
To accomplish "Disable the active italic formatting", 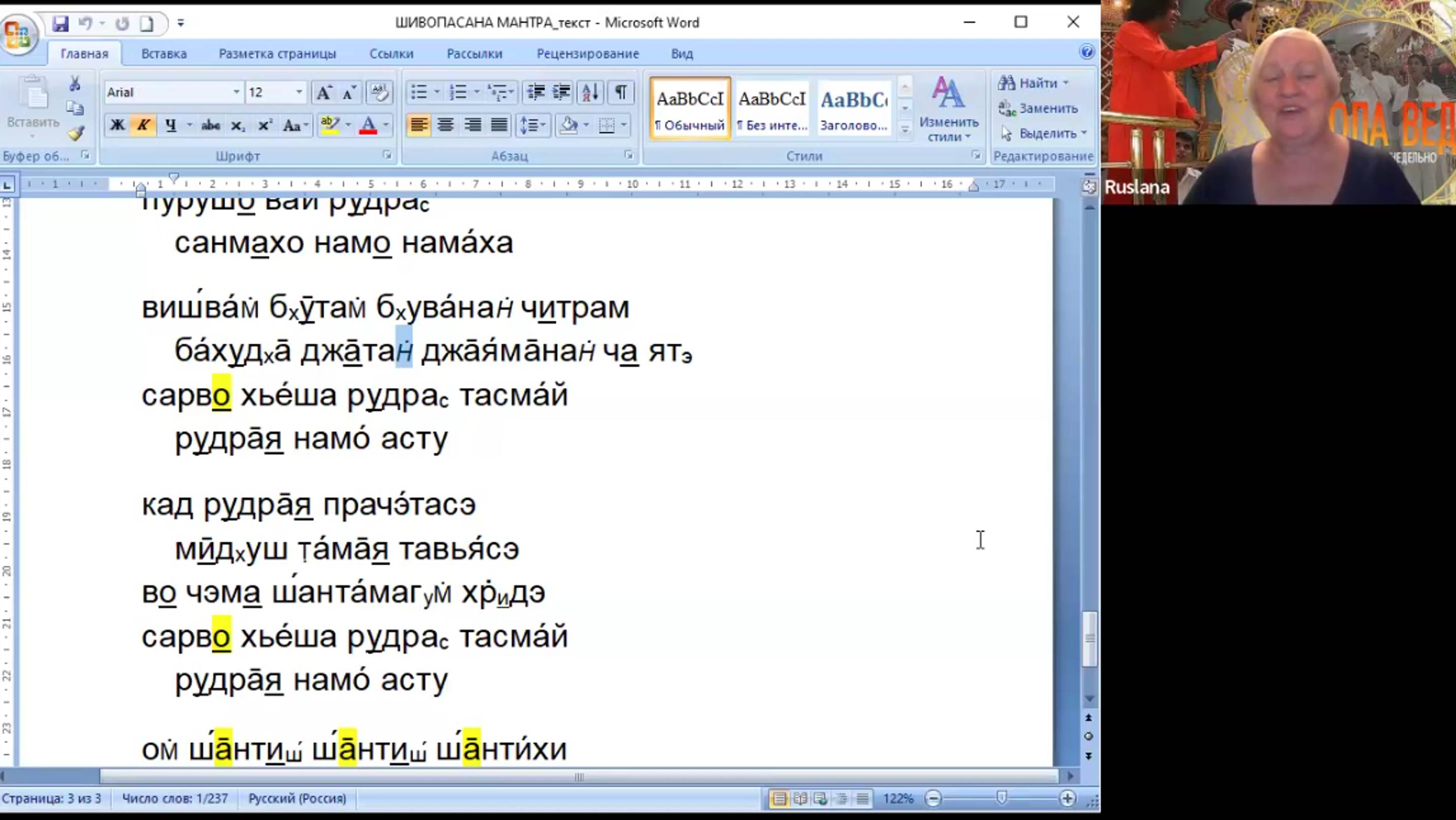I will point(144,125).
